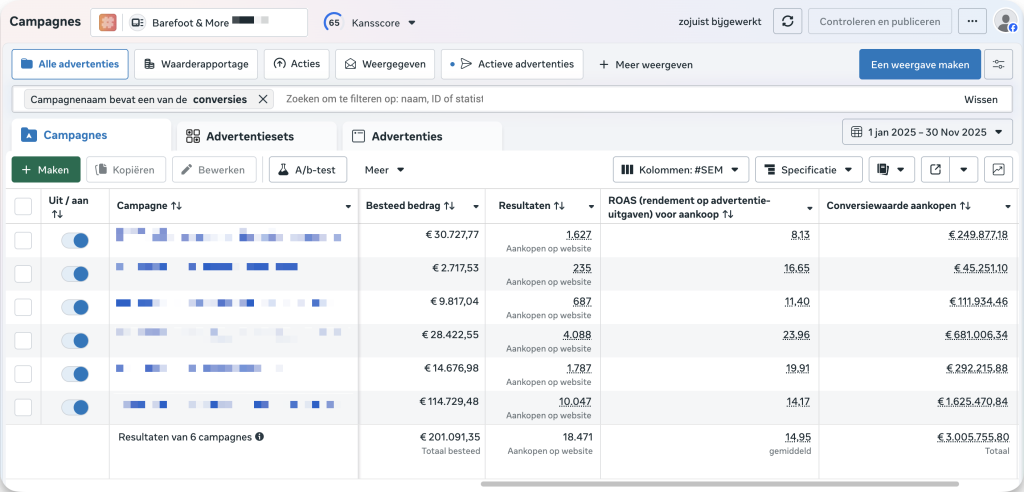Click the filter settings sliders icon

tap(998, 65)
